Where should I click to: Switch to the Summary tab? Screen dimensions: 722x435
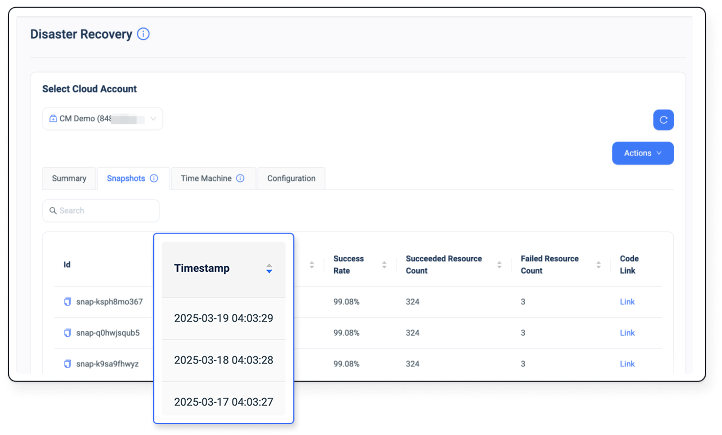pos(69,178)
